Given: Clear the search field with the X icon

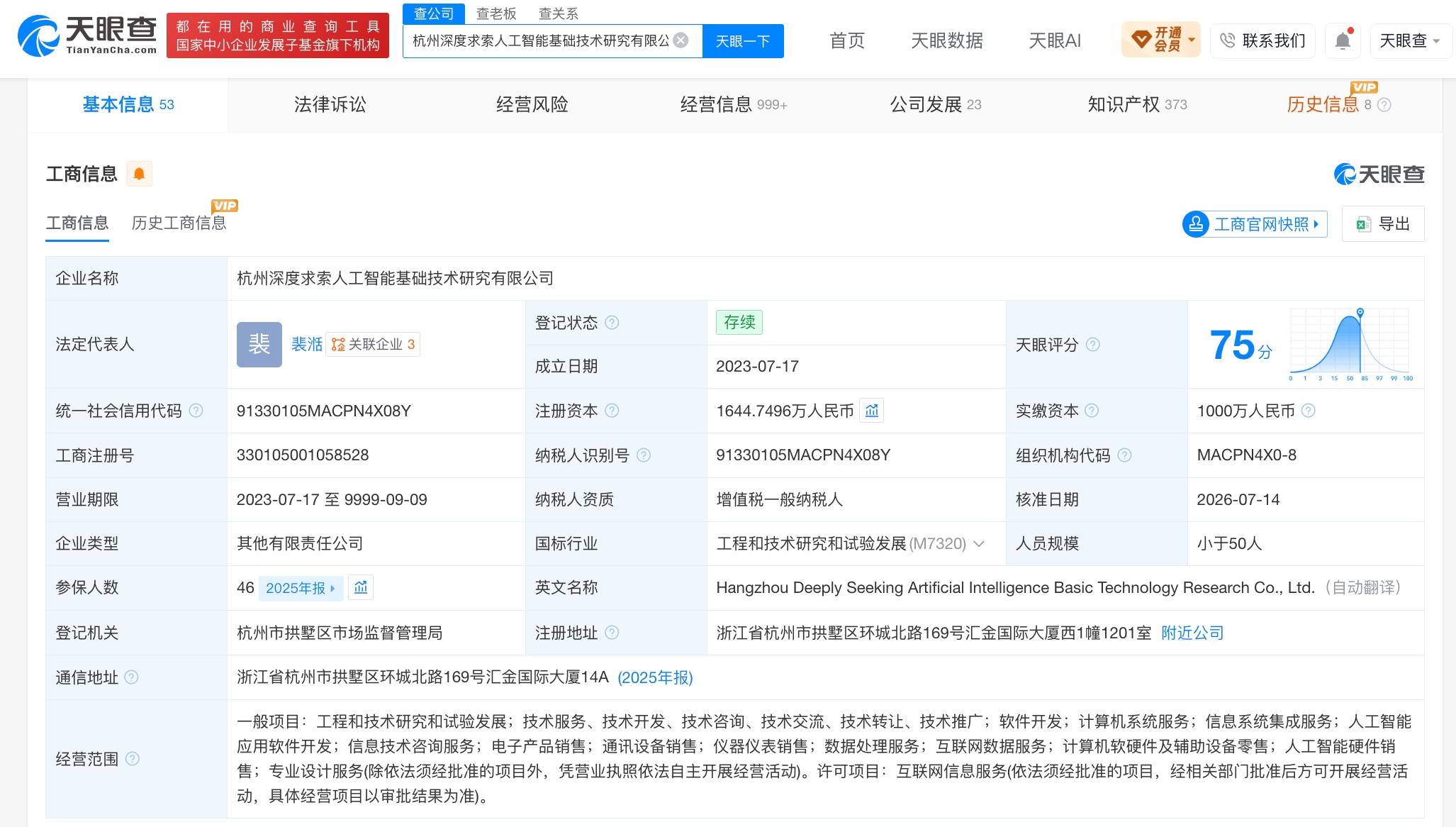Looking at the screenshot, I should coord(681,40).
